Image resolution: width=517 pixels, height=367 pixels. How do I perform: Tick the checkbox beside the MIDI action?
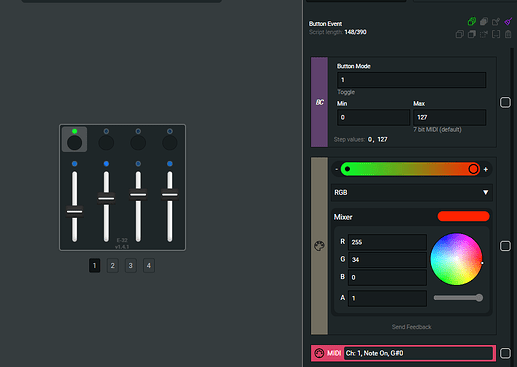[x=505, y=353]
